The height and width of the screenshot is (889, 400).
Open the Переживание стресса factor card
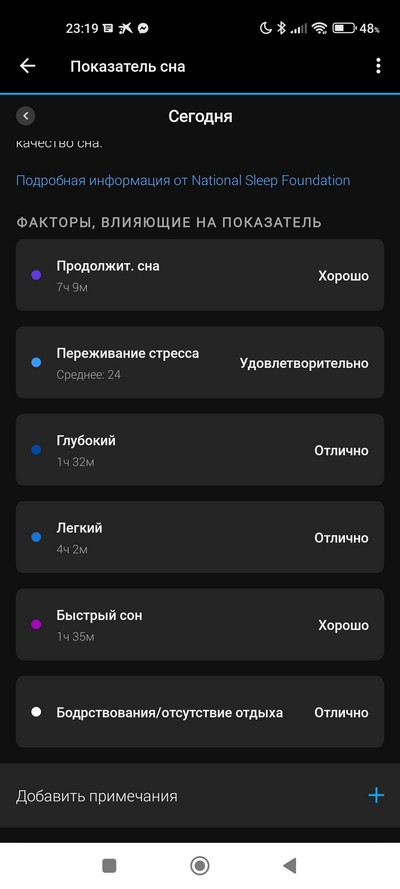[x=200, y=362]
